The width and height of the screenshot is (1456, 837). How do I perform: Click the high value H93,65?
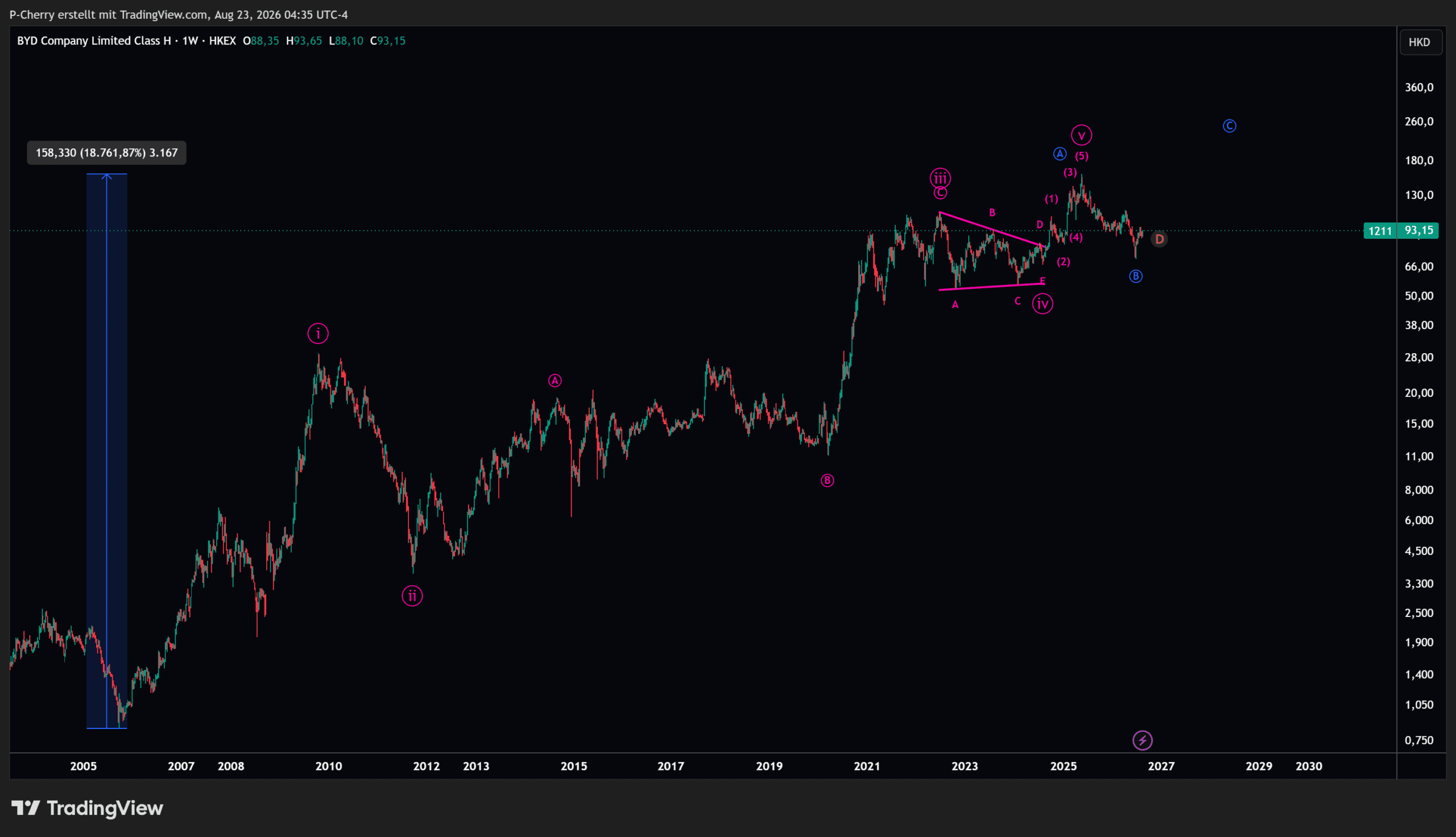tap(304, 41)
